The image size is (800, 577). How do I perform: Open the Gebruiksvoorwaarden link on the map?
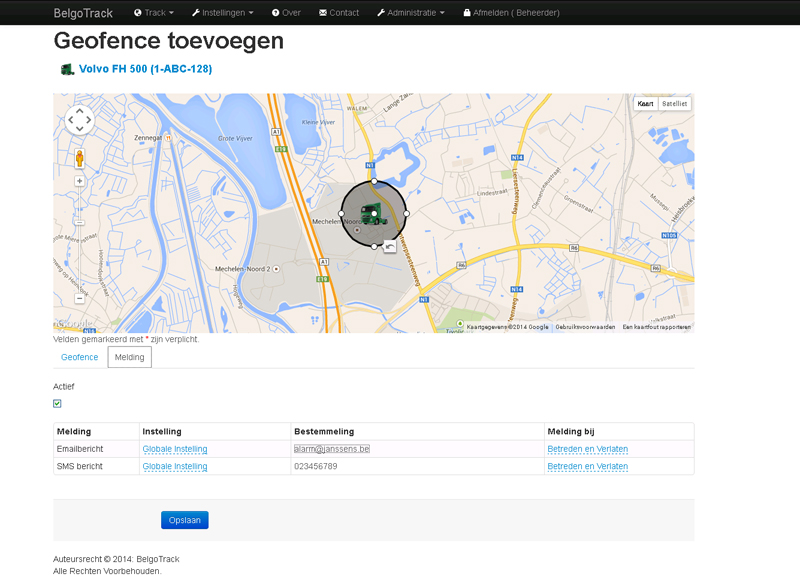(x=585, y=327)
